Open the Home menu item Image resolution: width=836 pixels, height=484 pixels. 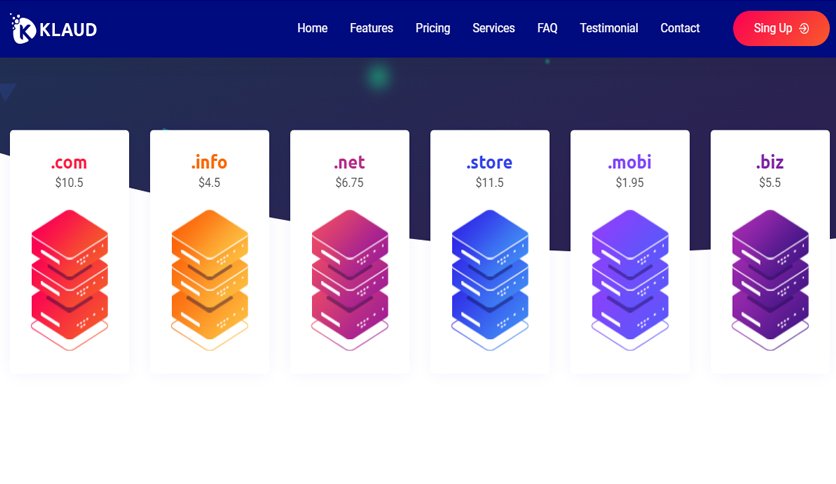(x=312, y=28)
